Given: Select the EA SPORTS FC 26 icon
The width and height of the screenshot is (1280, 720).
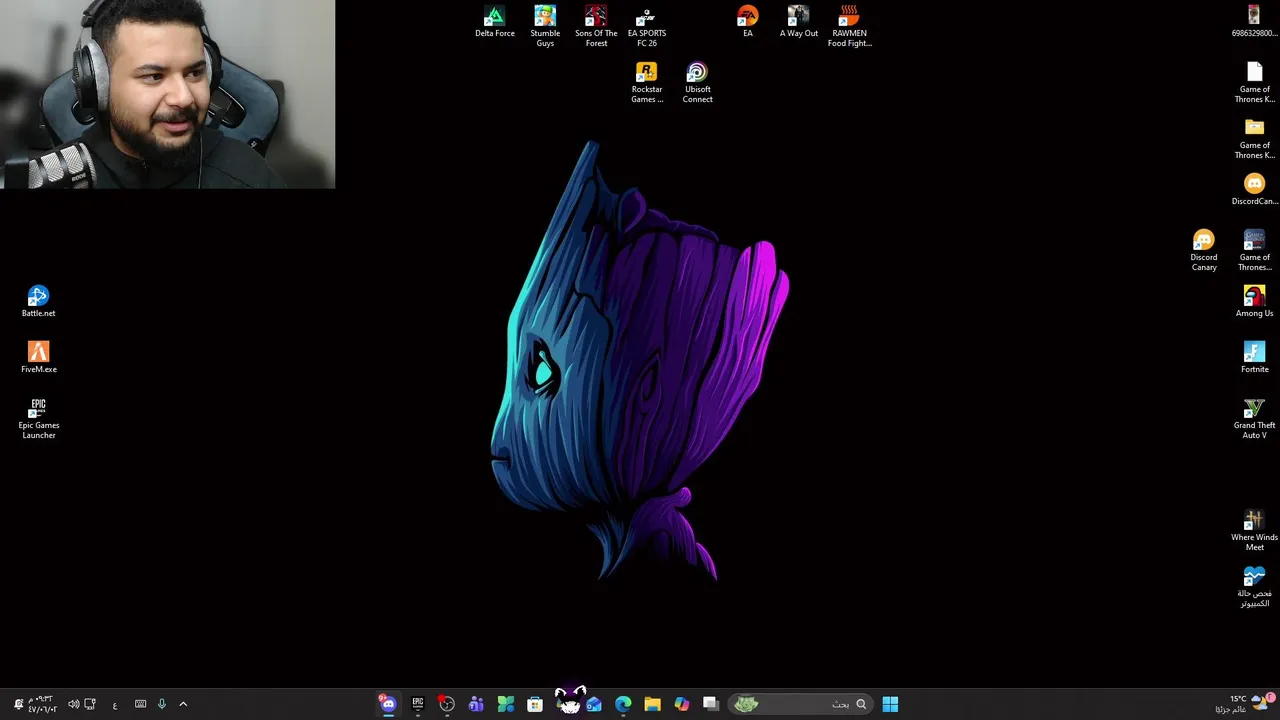Looking at the screenshot, I should point(647,26).
